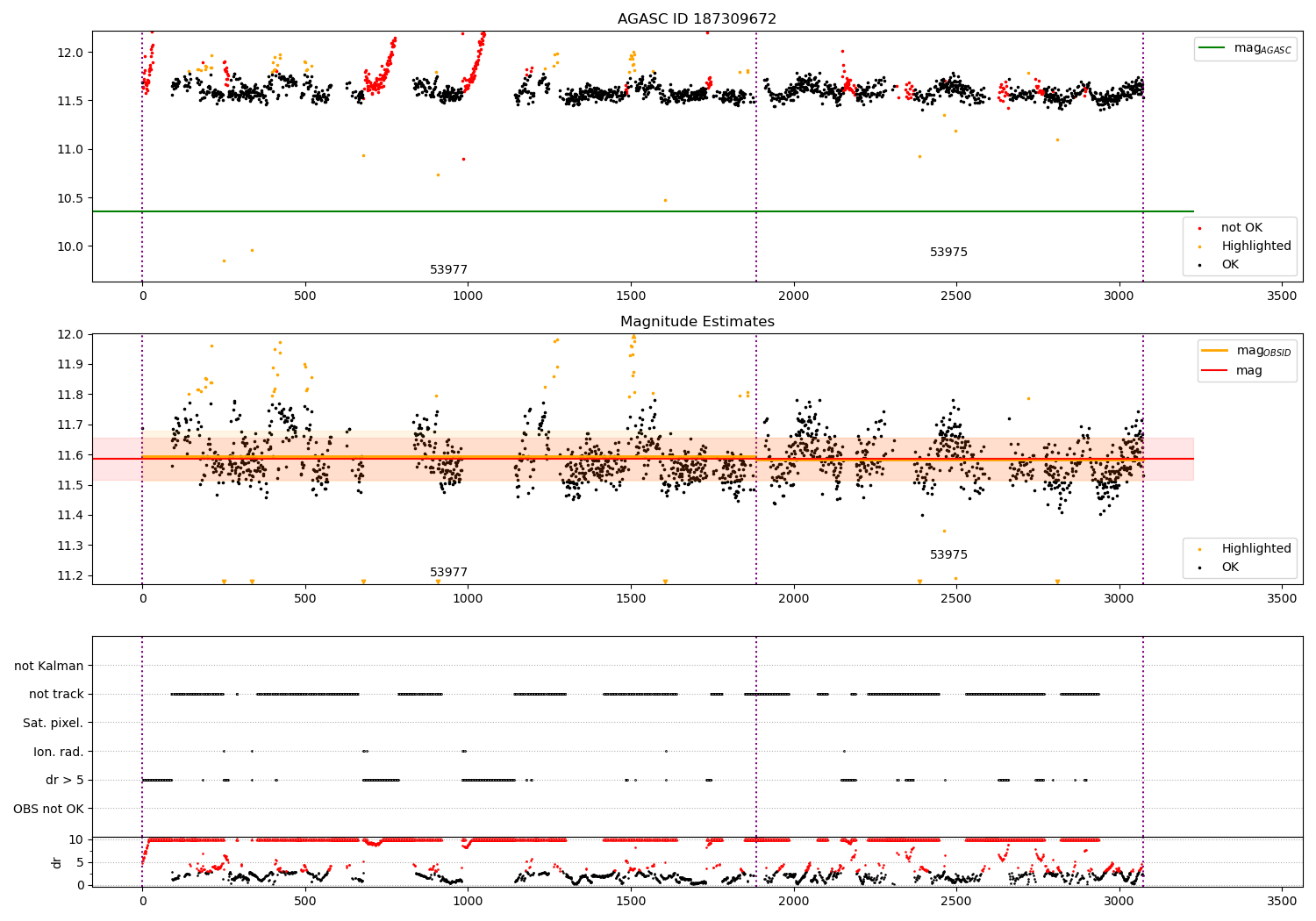Click the '5' tick on the dr axis
The width and height of the screenshot is (1316, 921).
click(x=81, y=862)
